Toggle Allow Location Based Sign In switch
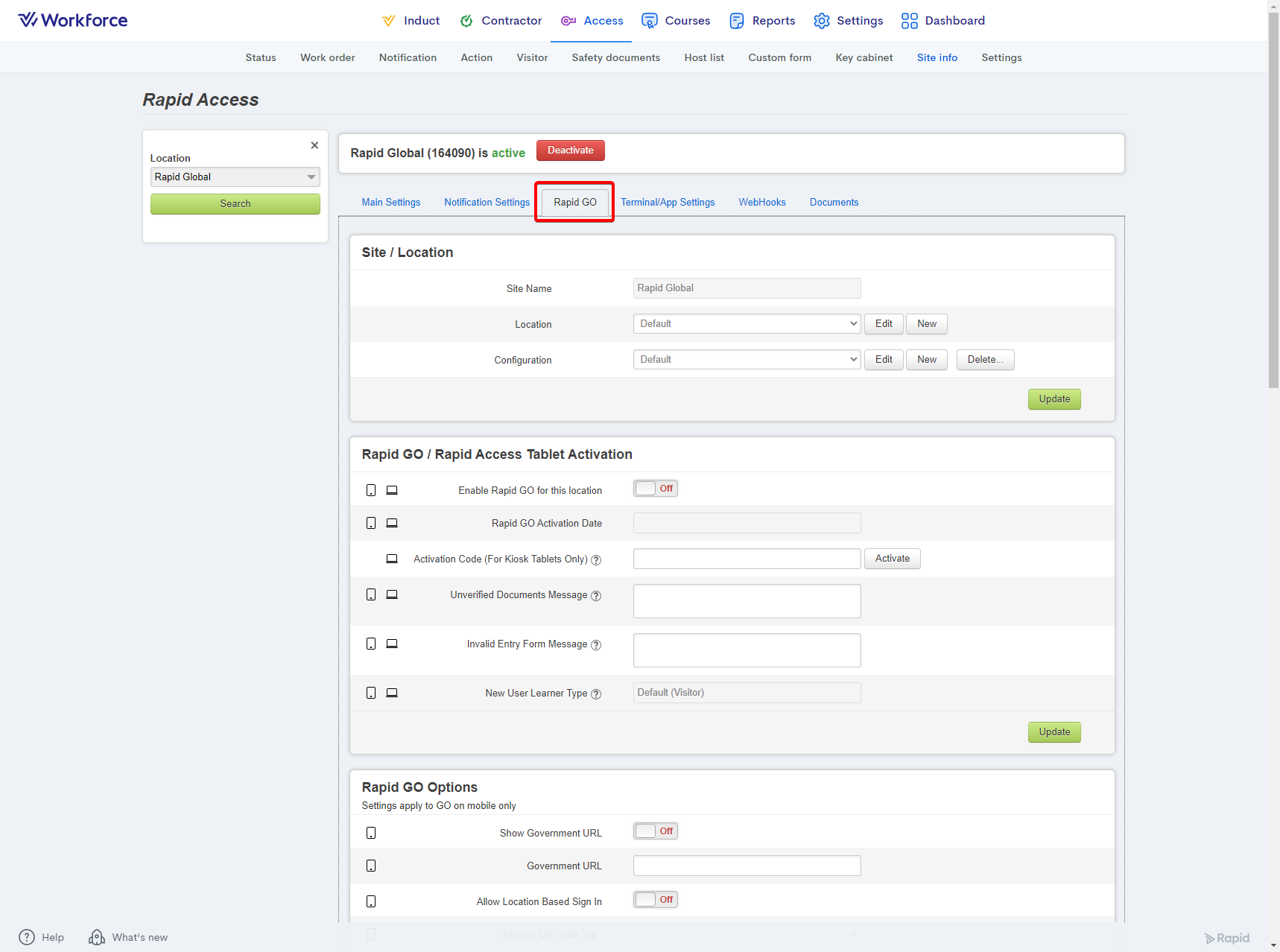The image size is (1280, 952). click(x=656, y=900)
